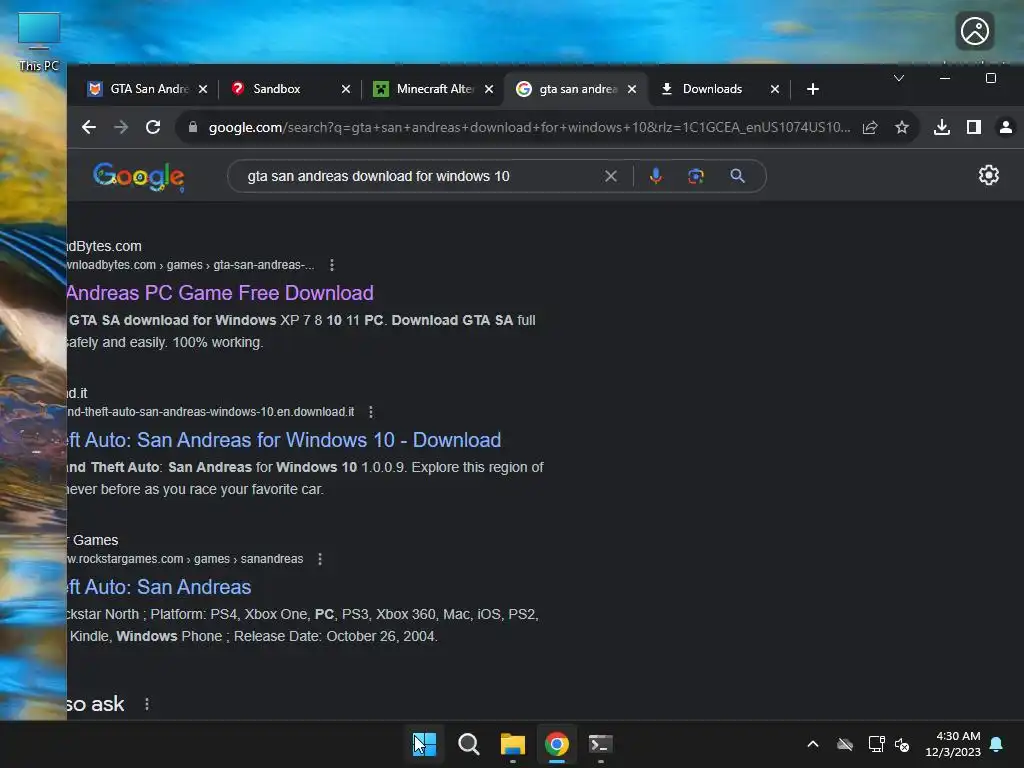Click the browser forward arrow
Screen dimensions: 1024x768
(x=121, y=127)
